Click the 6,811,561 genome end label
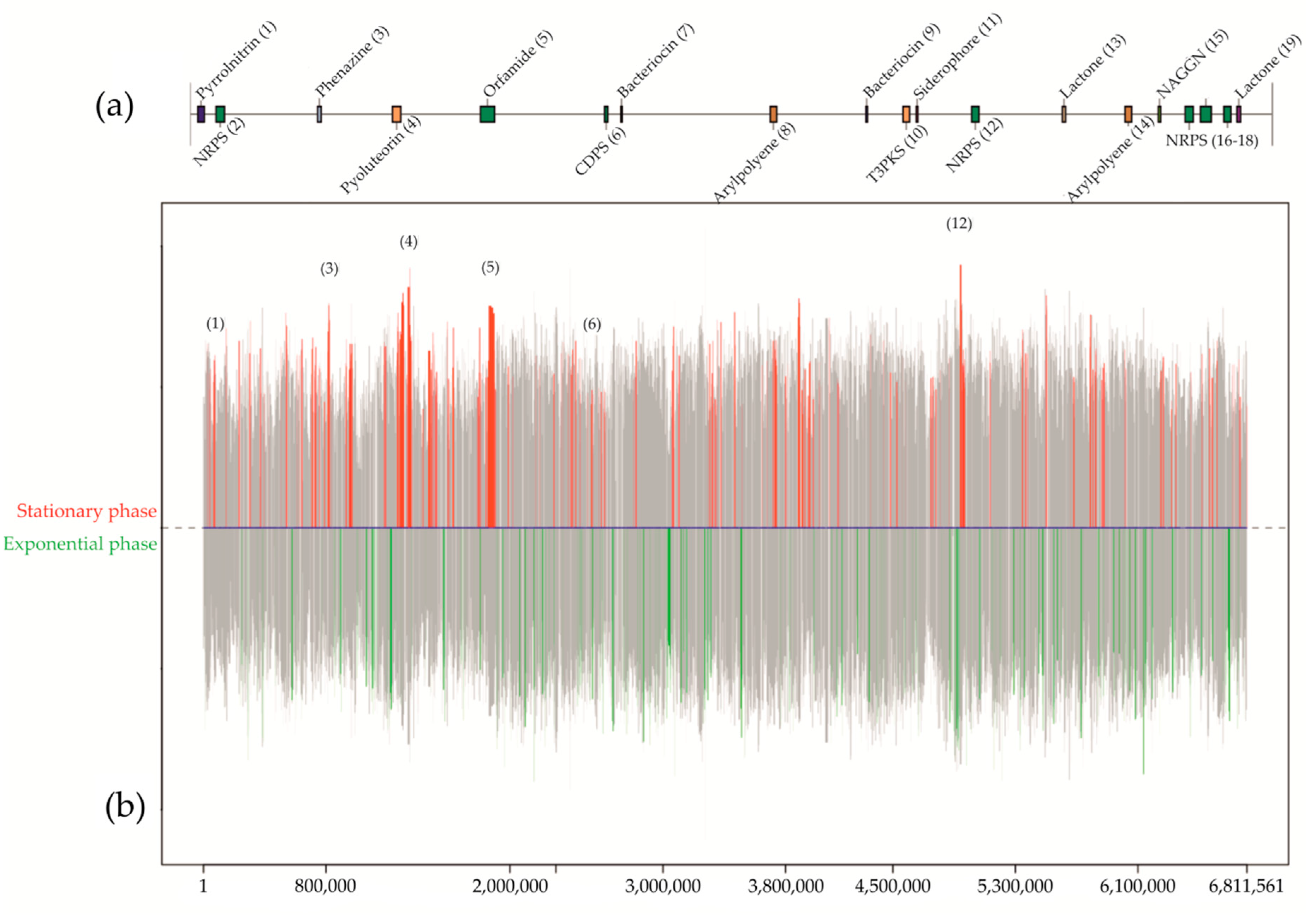1316x915 pixels. click(x=1245, y=886)
